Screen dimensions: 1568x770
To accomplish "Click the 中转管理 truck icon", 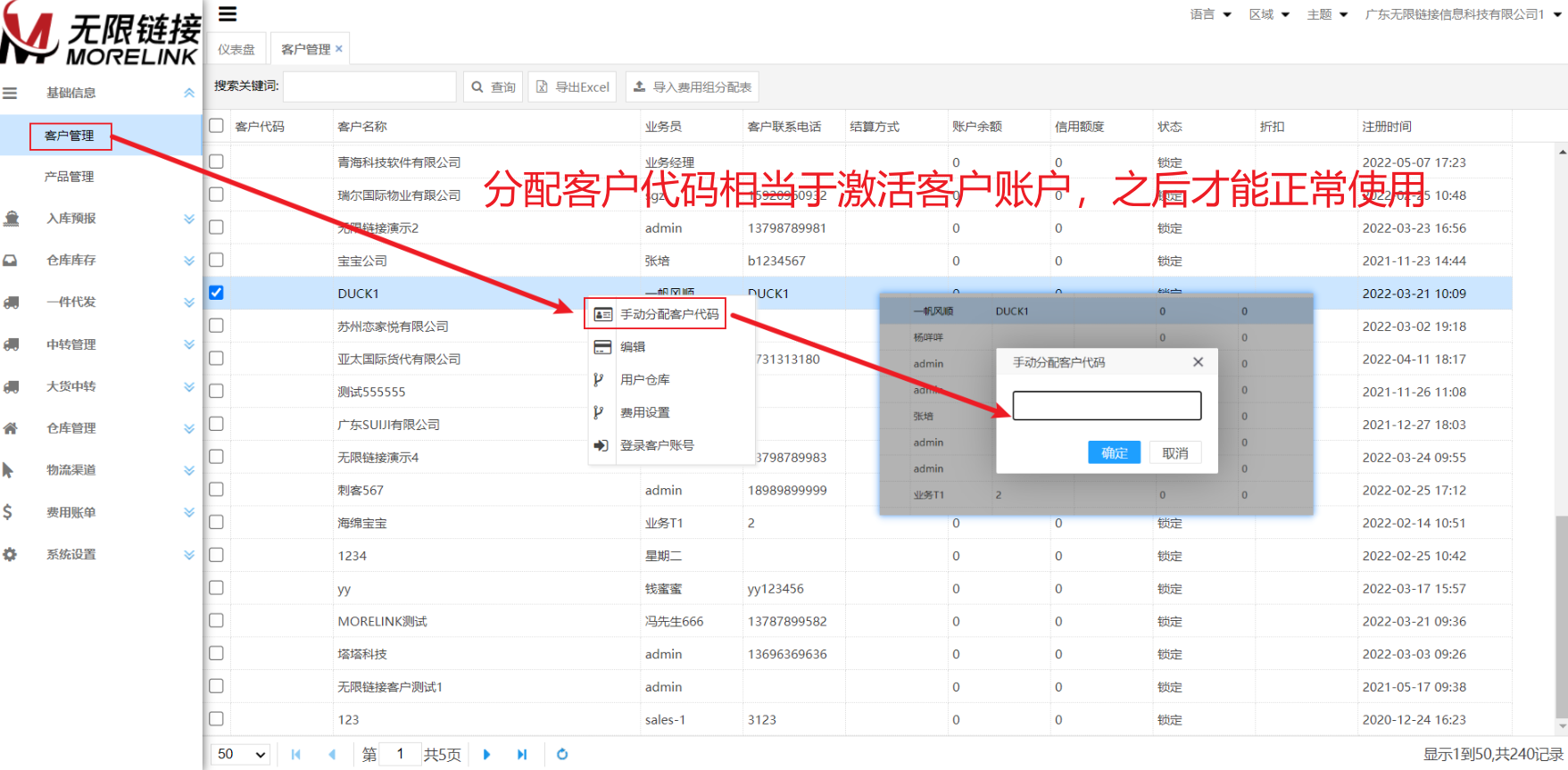I will [x=11, y=344].
